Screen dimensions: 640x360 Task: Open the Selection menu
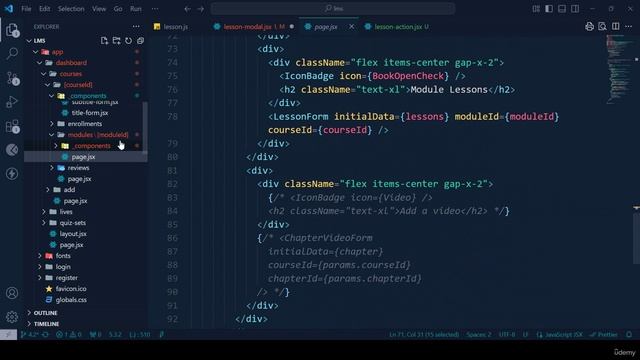[x=71, y=9]
